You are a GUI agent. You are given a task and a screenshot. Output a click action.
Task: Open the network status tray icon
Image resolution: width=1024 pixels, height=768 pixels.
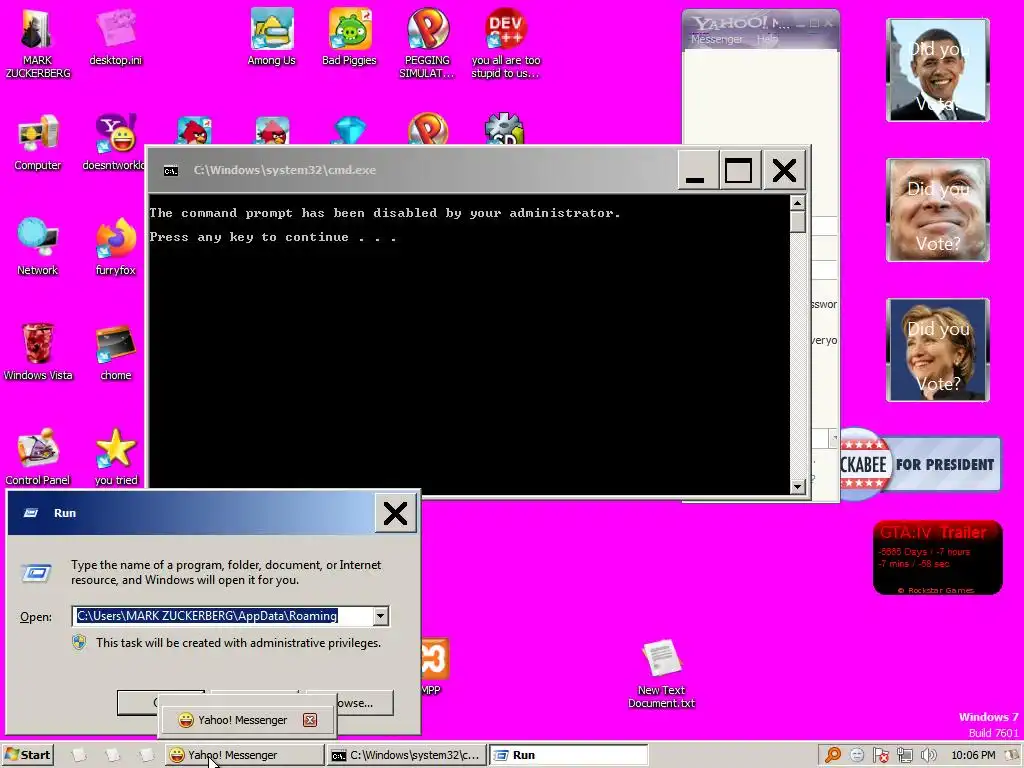point(904,755)
